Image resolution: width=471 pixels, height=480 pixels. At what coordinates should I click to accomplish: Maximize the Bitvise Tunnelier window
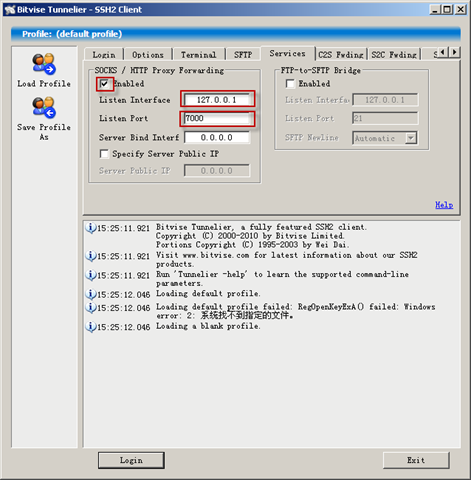coord(447,9)
